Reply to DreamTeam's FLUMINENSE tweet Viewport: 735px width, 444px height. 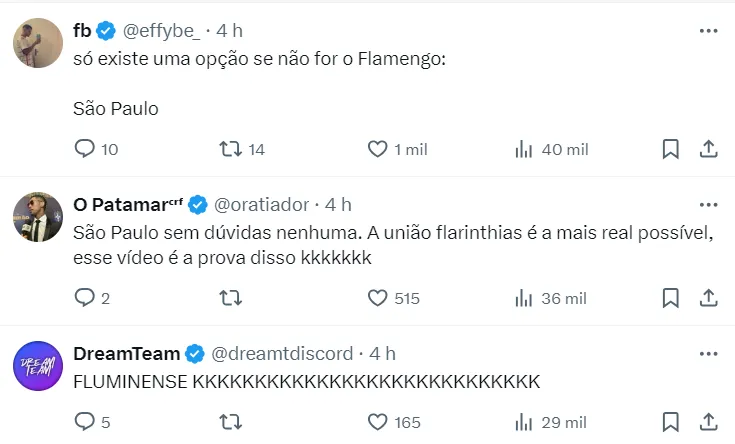pos(85,422)
